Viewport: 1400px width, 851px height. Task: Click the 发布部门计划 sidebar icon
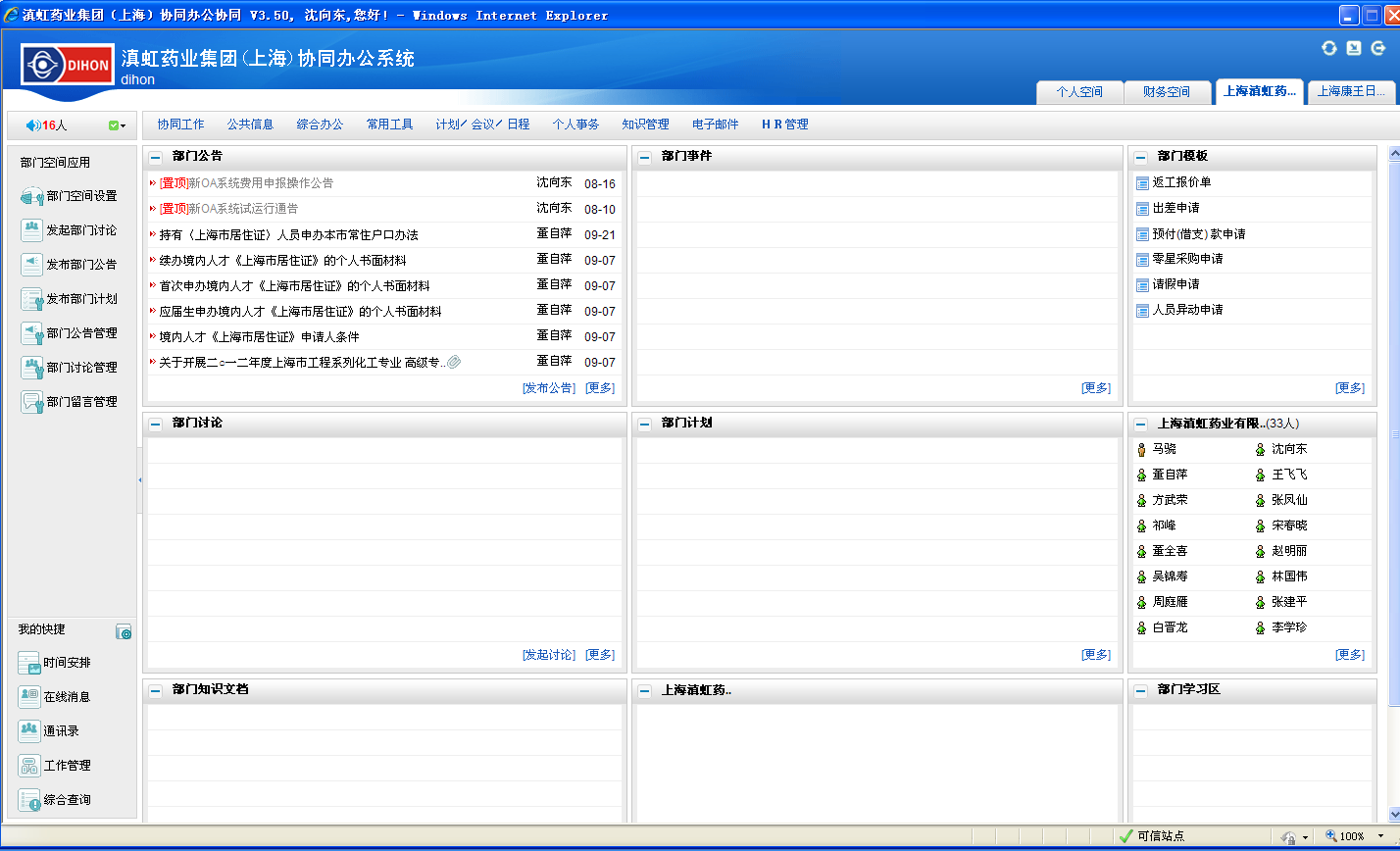[x=31, y=299]
